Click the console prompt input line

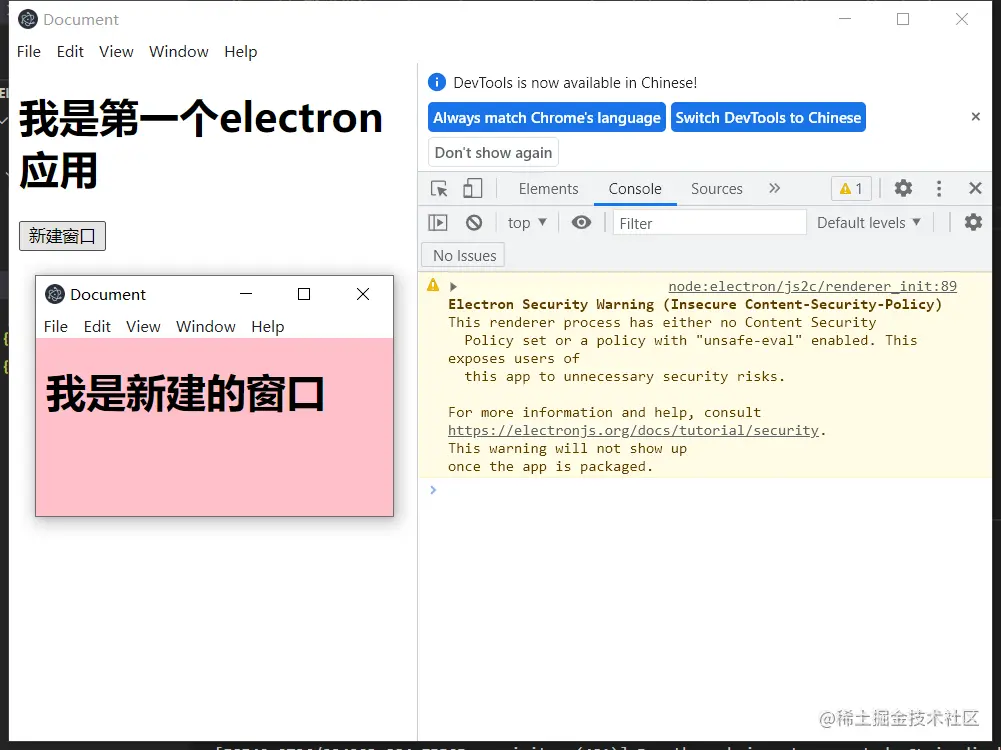705,490
